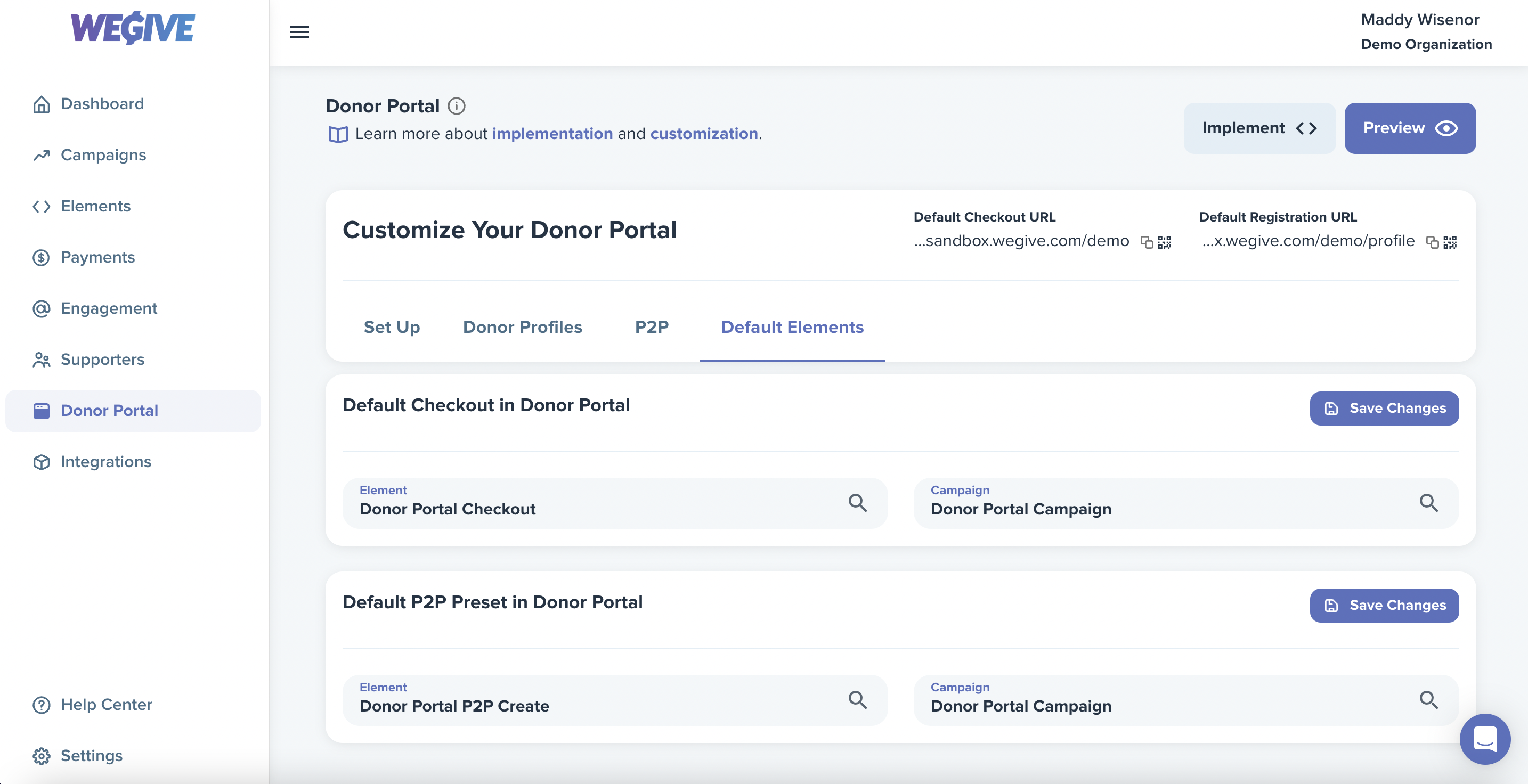Click the book icon beside Learn more

[338, 135]
